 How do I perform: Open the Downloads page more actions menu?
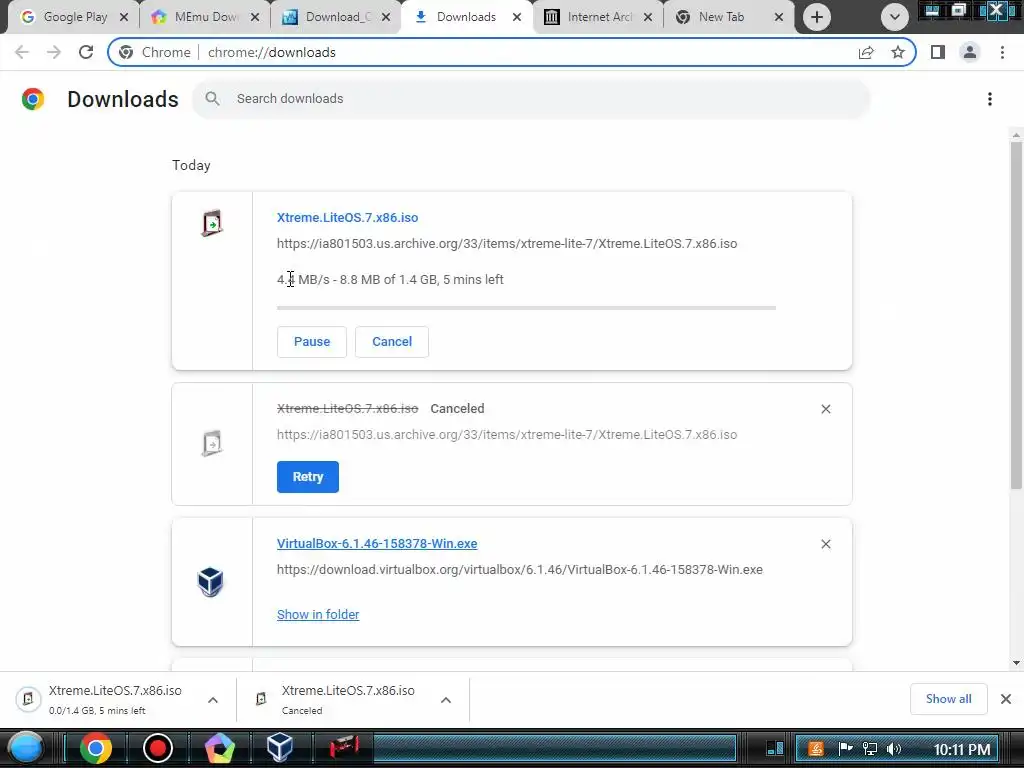click(990, 99)
